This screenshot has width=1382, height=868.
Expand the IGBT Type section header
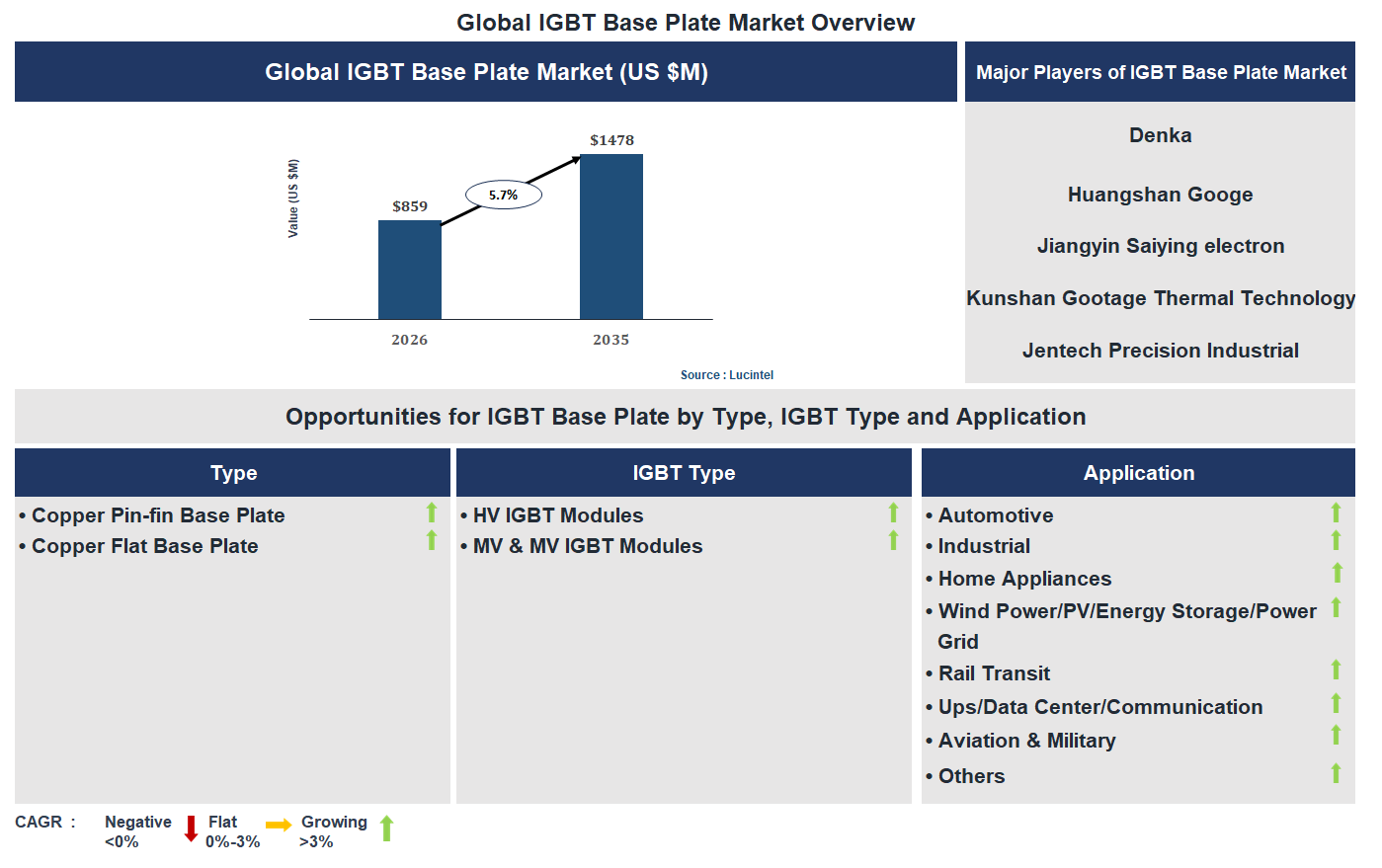click(x=684, y=472)
